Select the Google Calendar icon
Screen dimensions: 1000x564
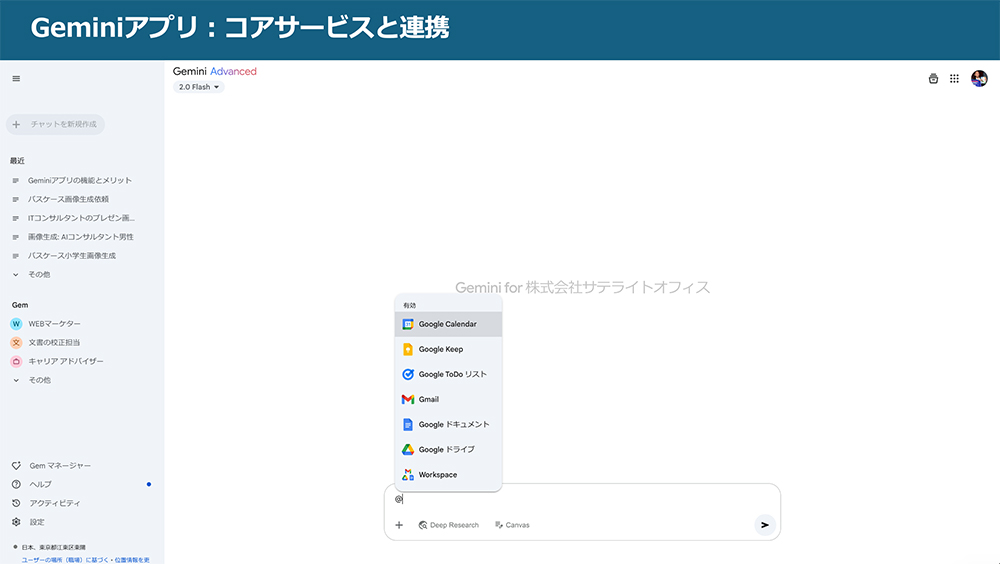(408, 324)
